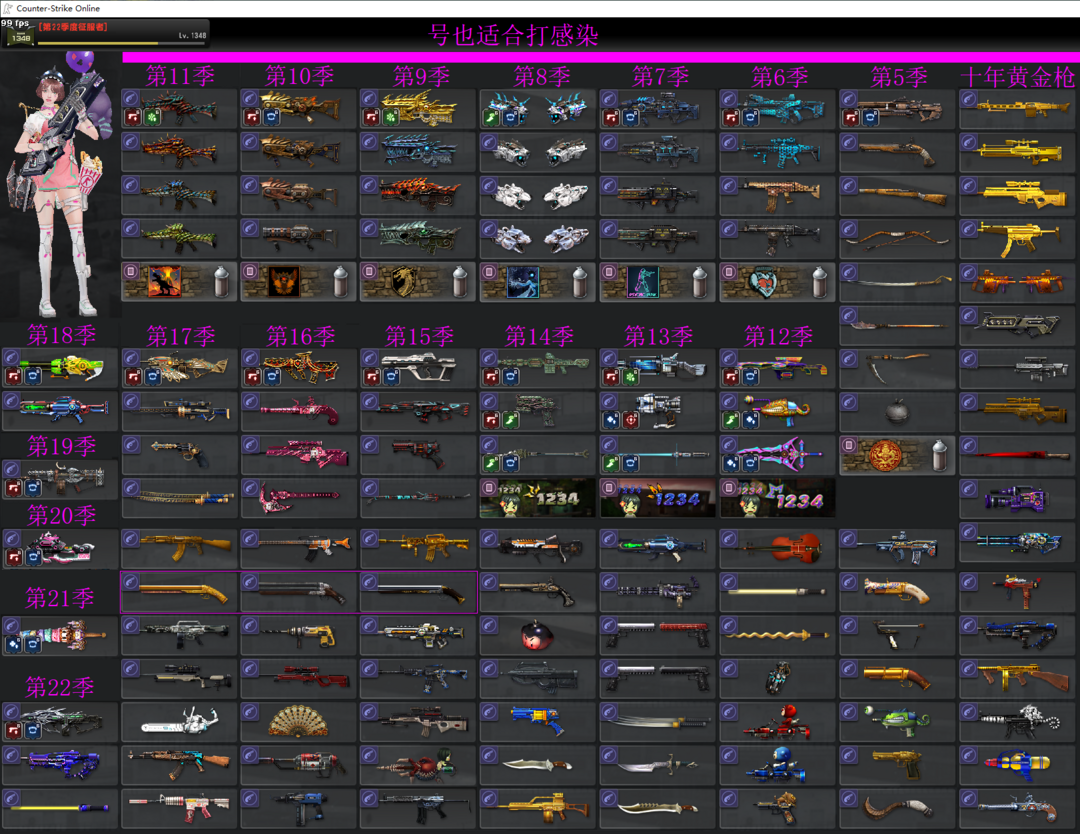Select the octopus tentacle weapon with girl
Image resolution: width=1080 pixels, height=834 pixels.
coord(417,765)
